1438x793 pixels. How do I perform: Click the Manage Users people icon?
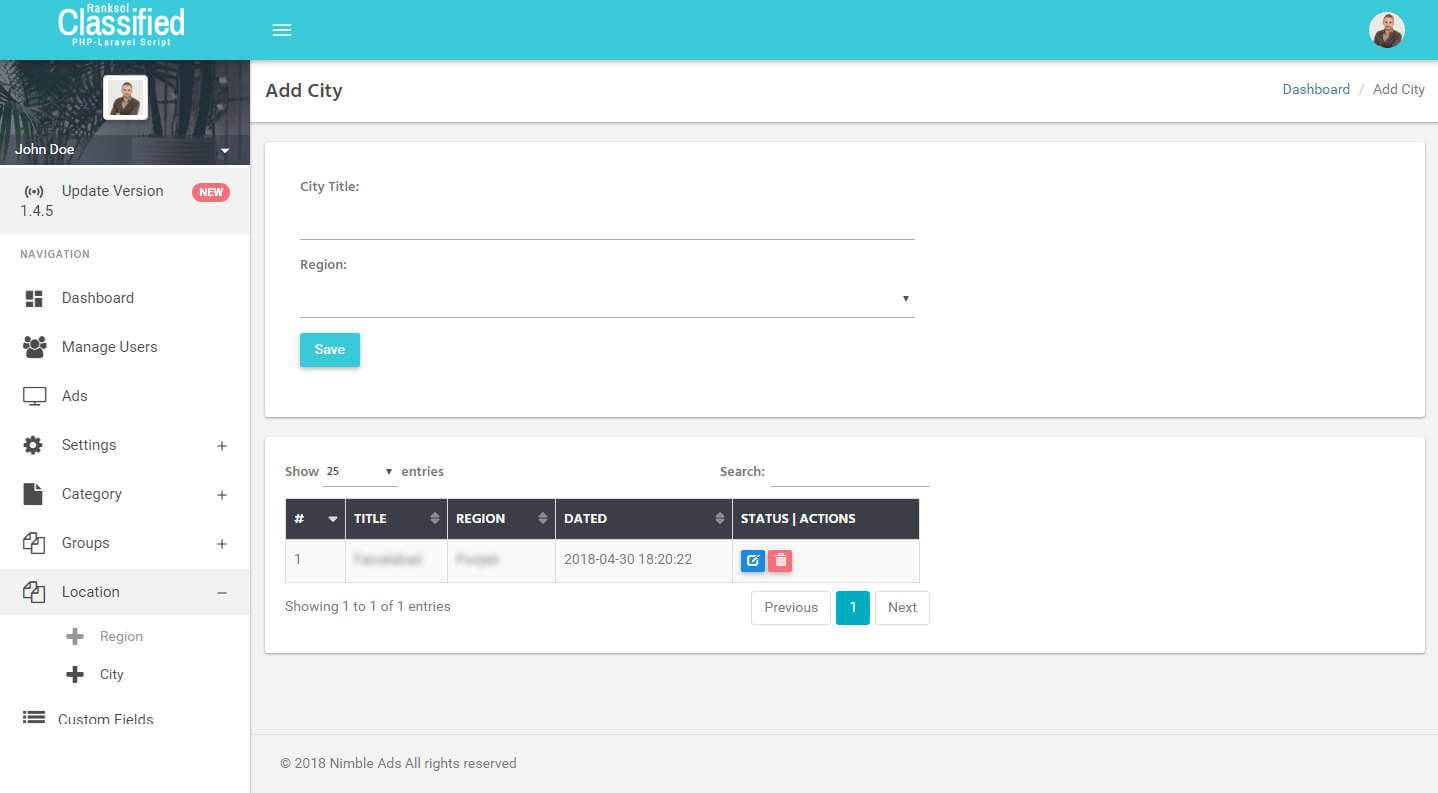pyautogui.click(x=34, y=347)
